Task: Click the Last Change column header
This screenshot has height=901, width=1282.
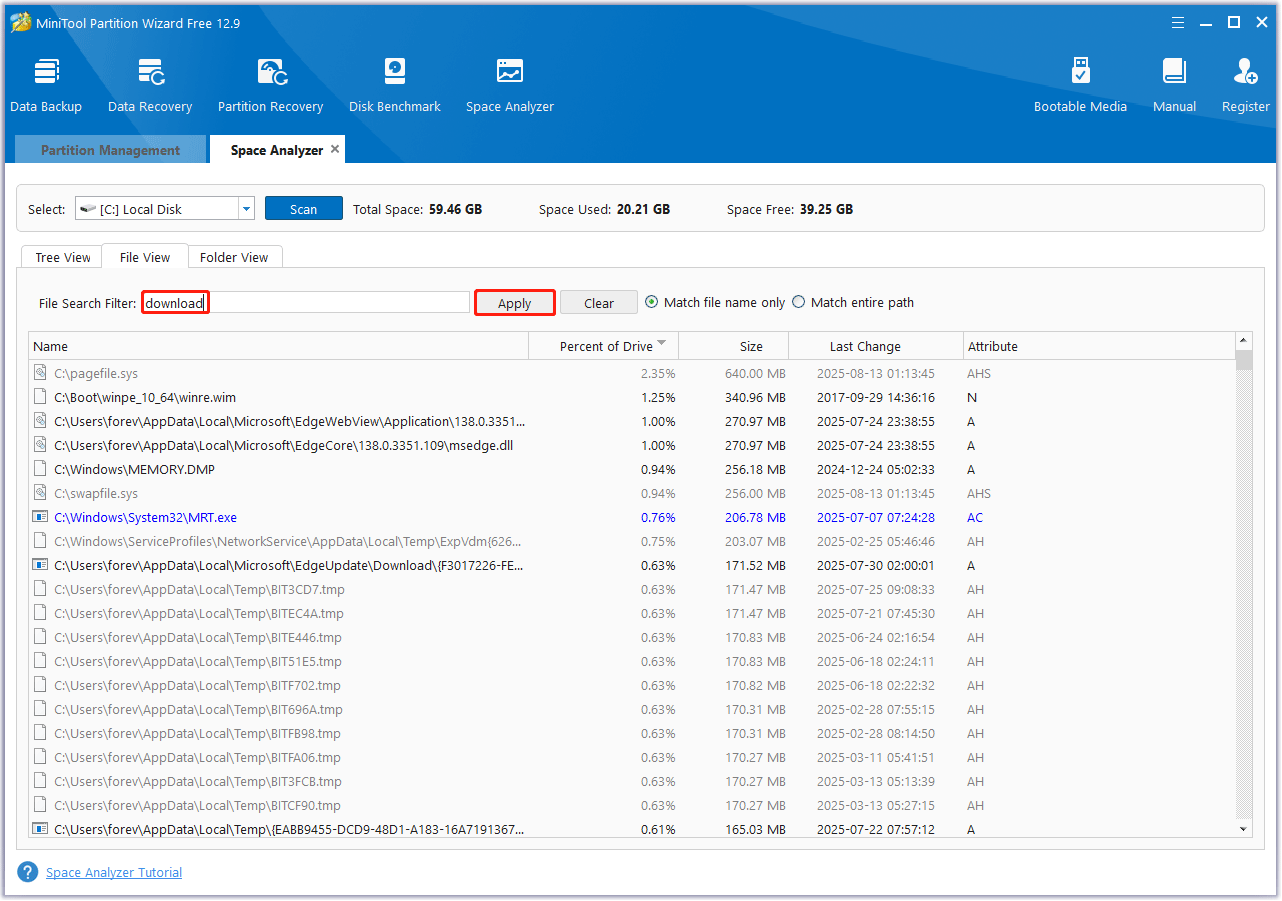Action: tap(876, 346)
